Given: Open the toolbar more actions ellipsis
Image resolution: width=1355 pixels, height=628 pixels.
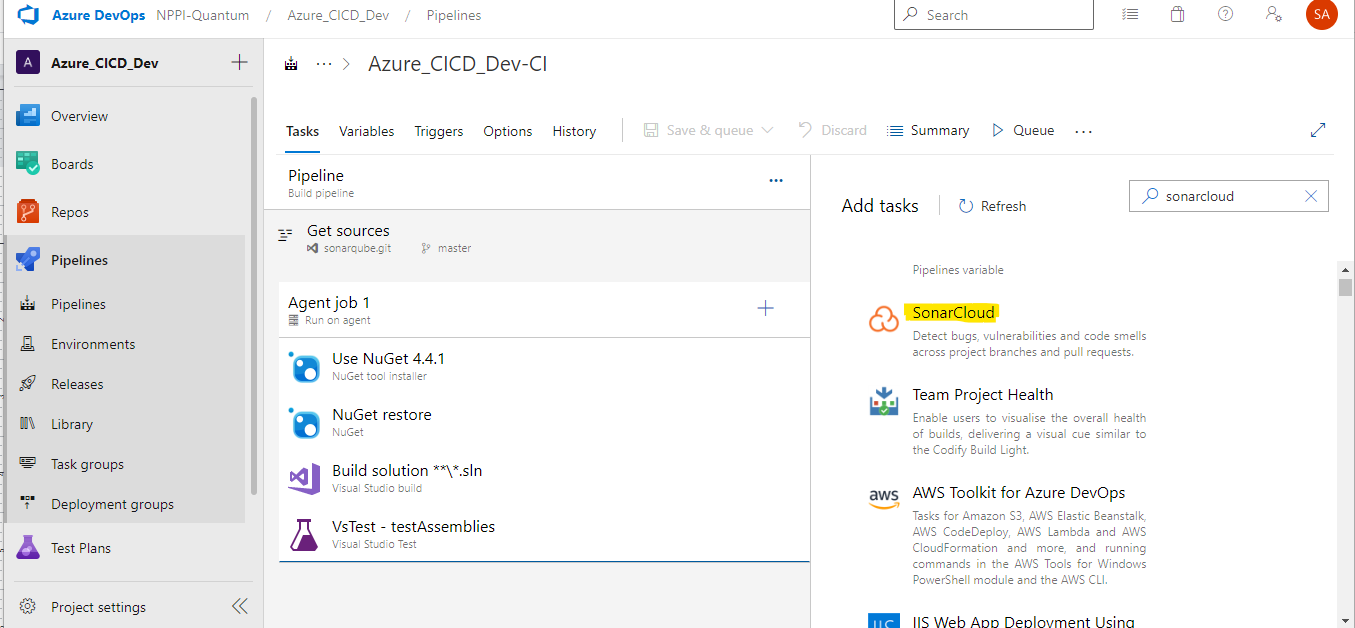Looking at the screenshot, I should point(1083,131).
